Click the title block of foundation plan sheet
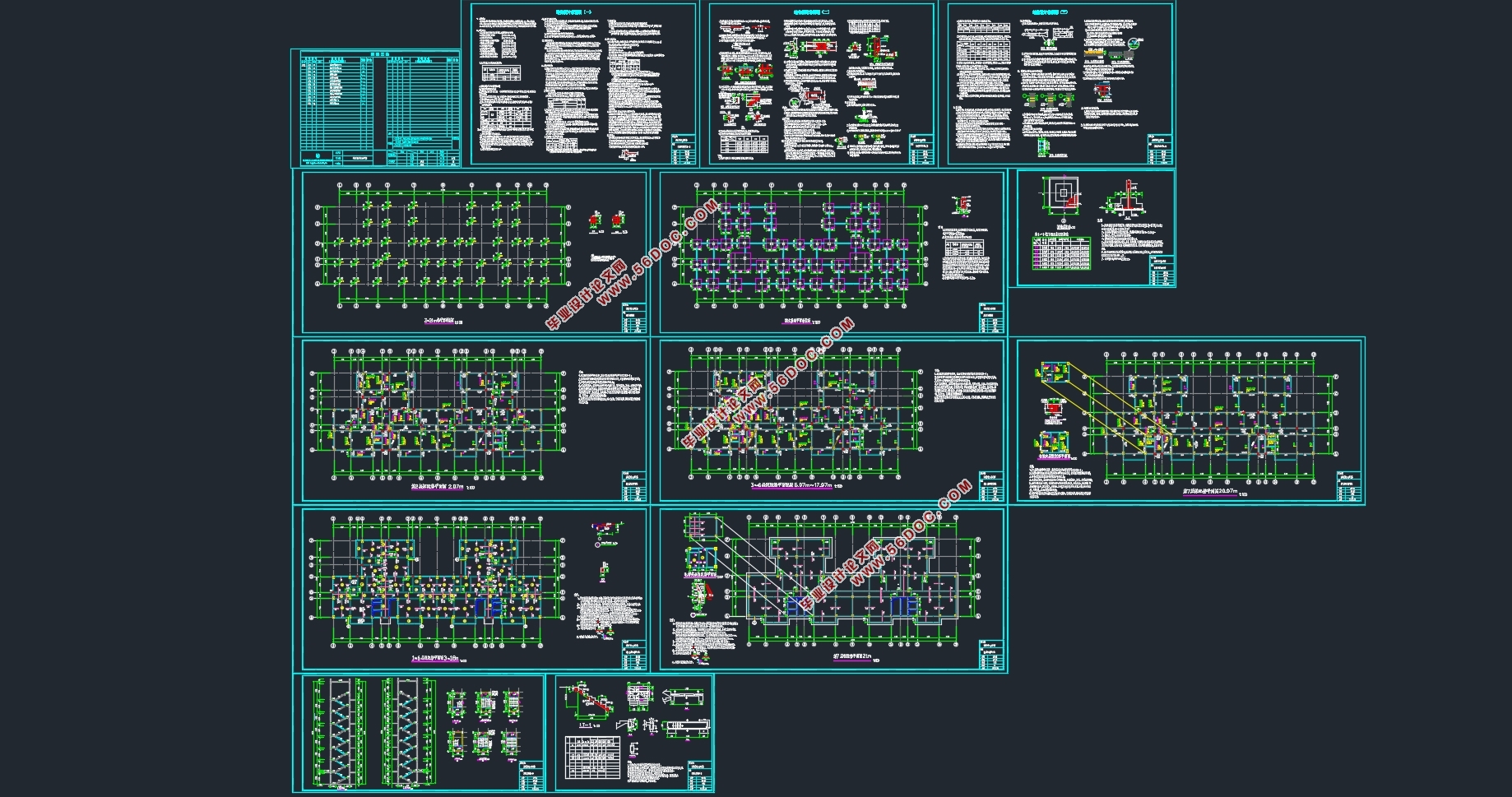Image resolution: width=1512 pixels, height=797 pixels. click(991, 318)
